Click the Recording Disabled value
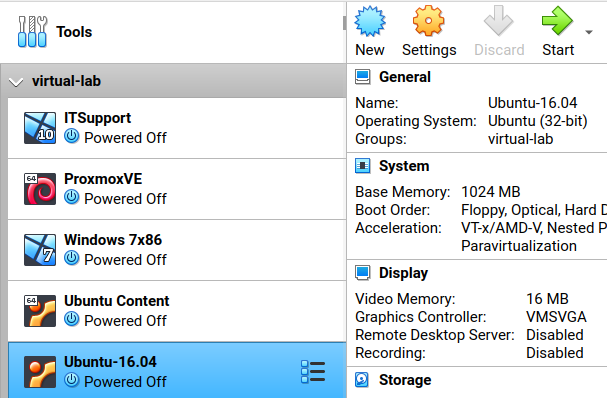 click(x=555, y=353)
